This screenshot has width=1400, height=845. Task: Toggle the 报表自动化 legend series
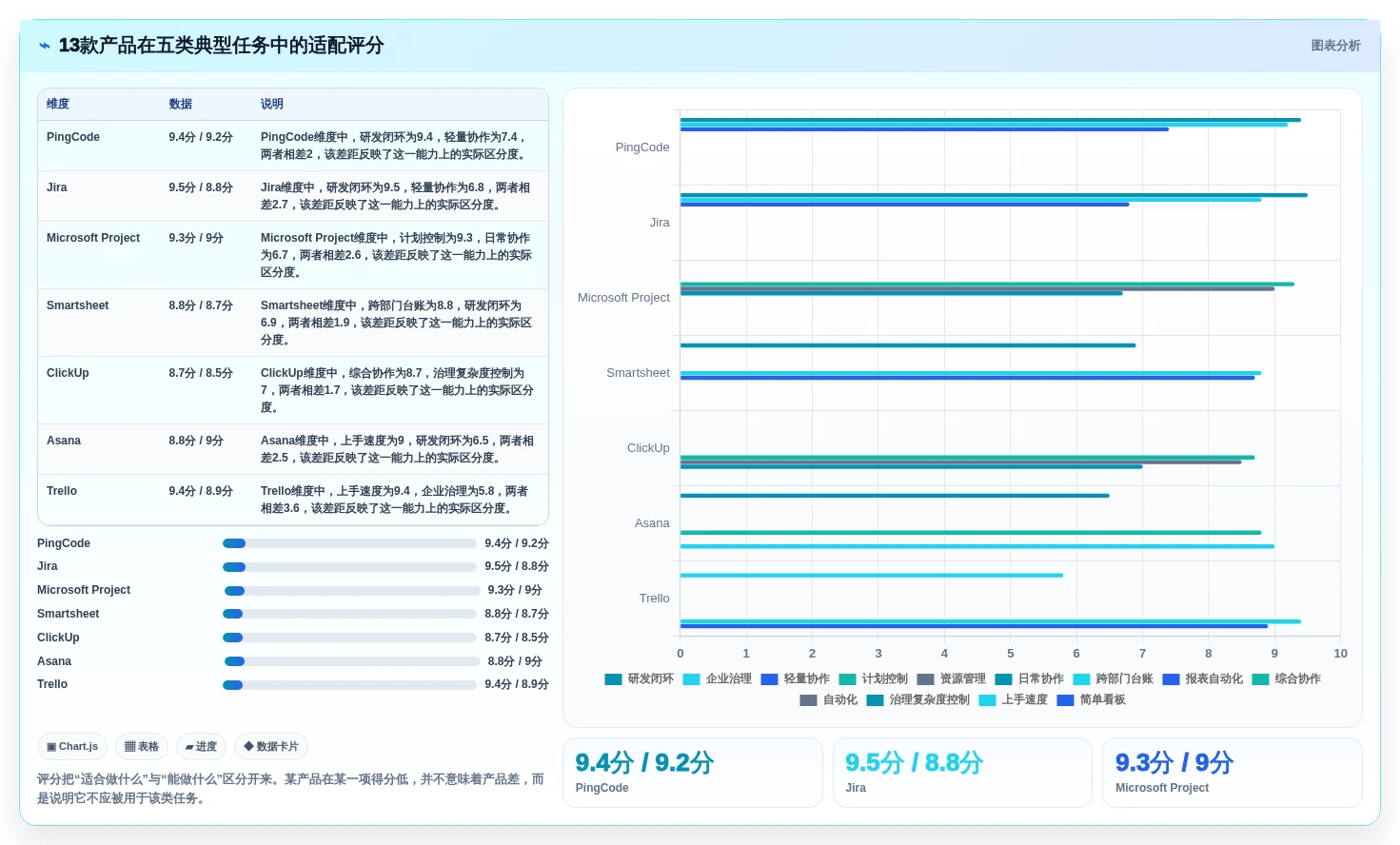pos(1203,678)
